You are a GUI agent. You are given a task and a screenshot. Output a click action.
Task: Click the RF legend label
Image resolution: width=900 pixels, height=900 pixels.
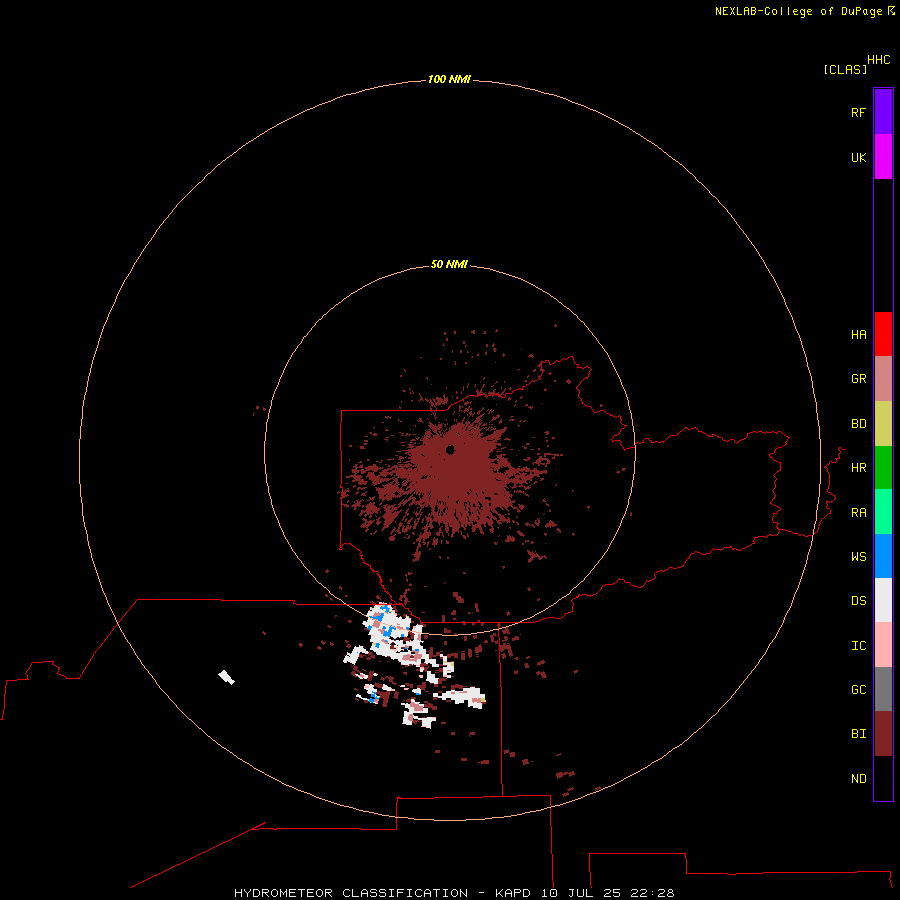858,112
